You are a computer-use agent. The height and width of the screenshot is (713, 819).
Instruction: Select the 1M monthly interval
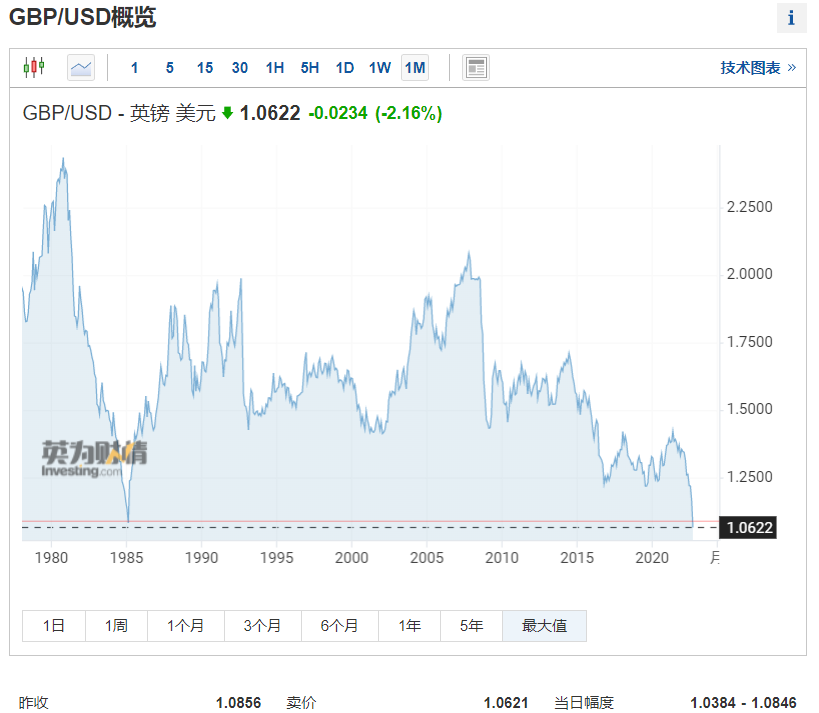point(415,68)
